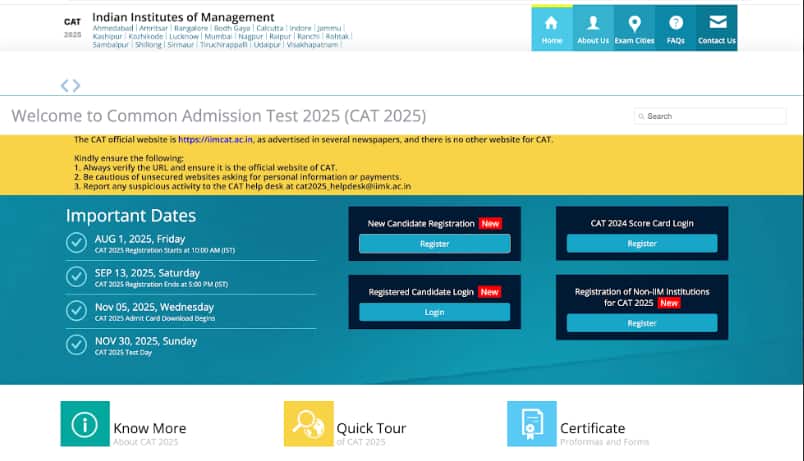Click the Udaipur institute link
The image size is (804, 461).
267,45
